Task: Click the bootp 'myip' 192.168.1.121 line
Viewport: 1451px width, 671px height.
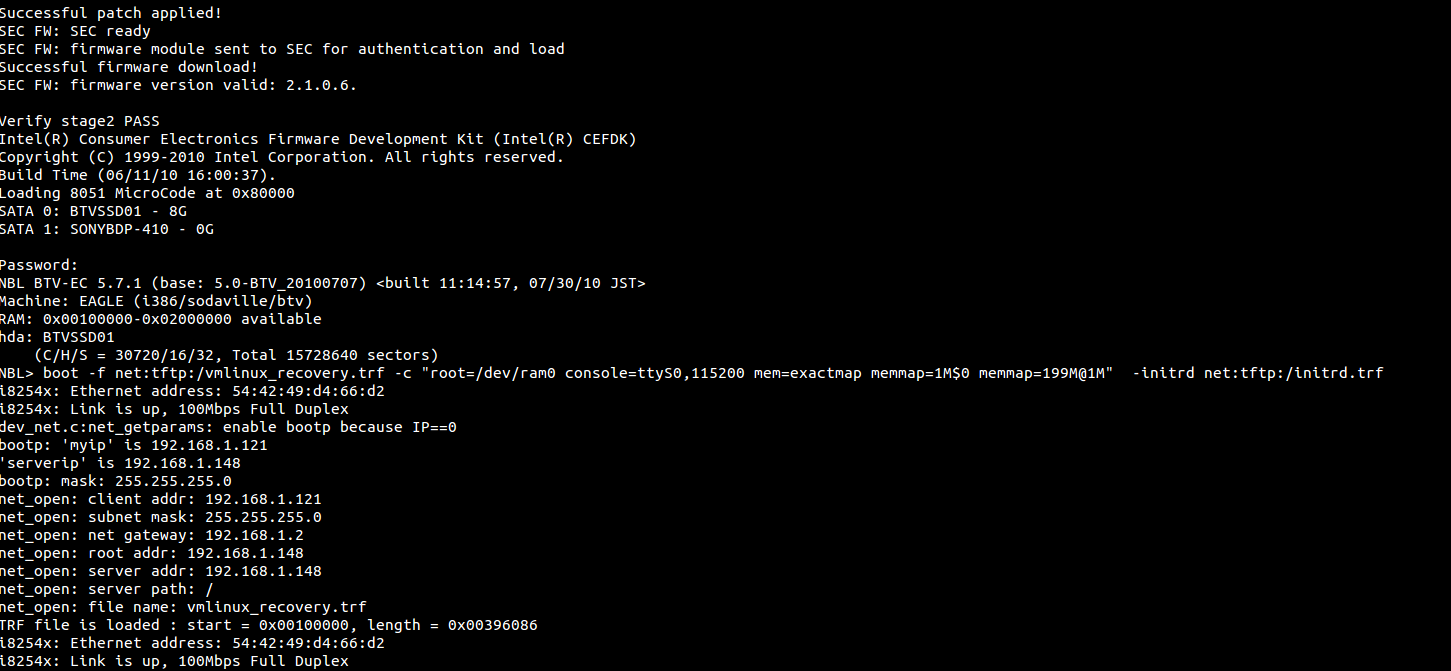Action: click(134, 445)
